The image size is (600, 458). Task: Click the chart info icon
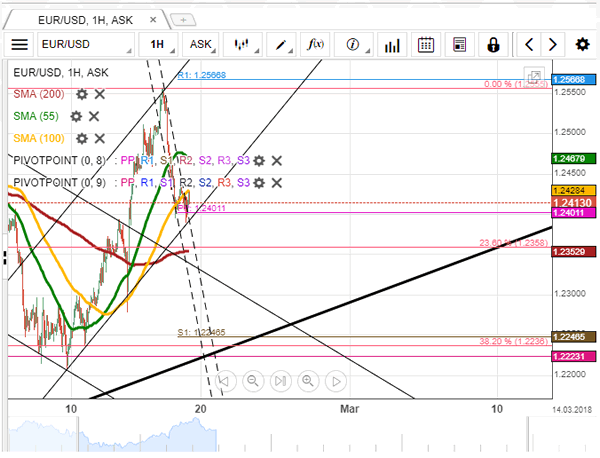click(x=353, y=44)
